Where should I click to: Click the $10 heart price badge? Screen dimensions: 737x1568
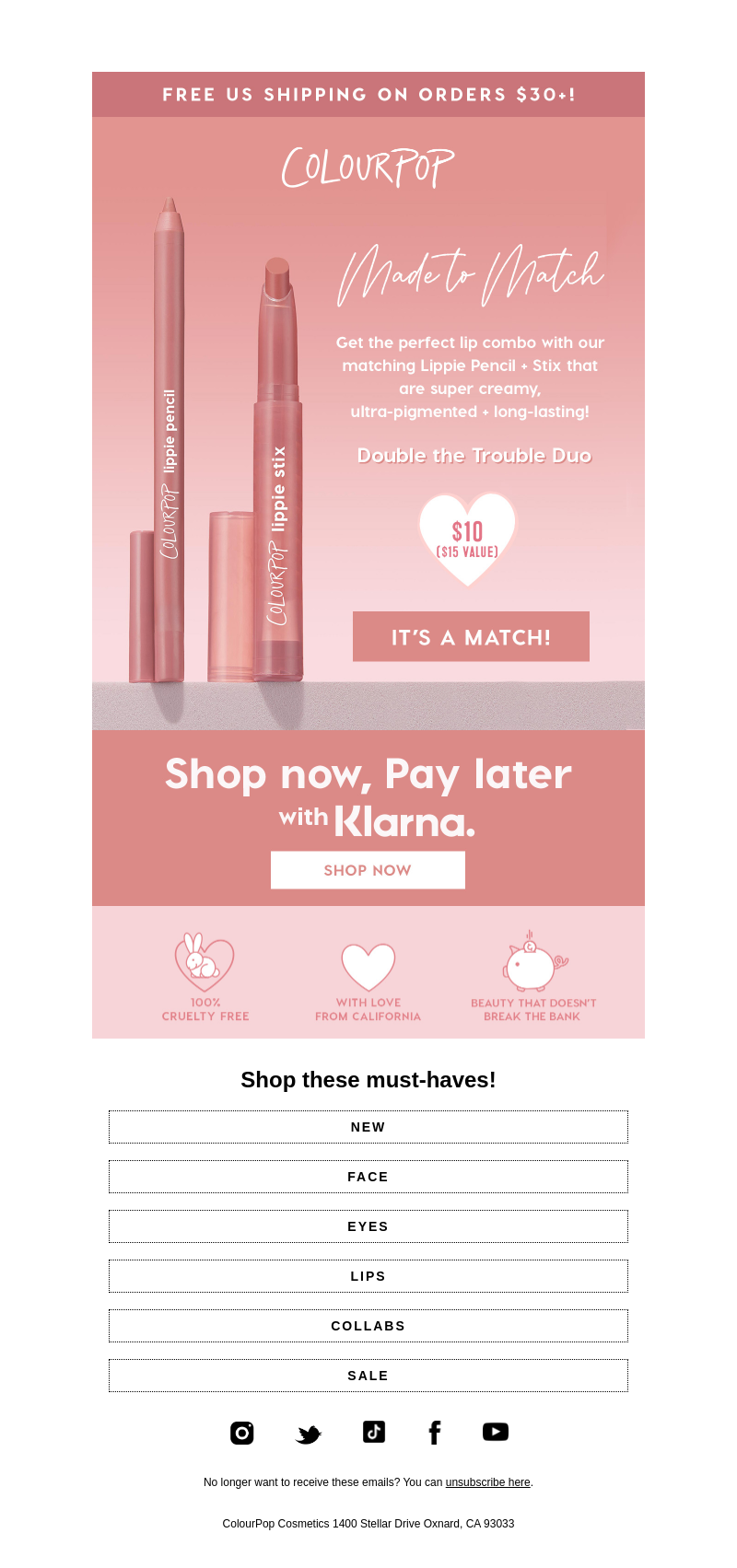pyautogui.click(x=467, y=539)
